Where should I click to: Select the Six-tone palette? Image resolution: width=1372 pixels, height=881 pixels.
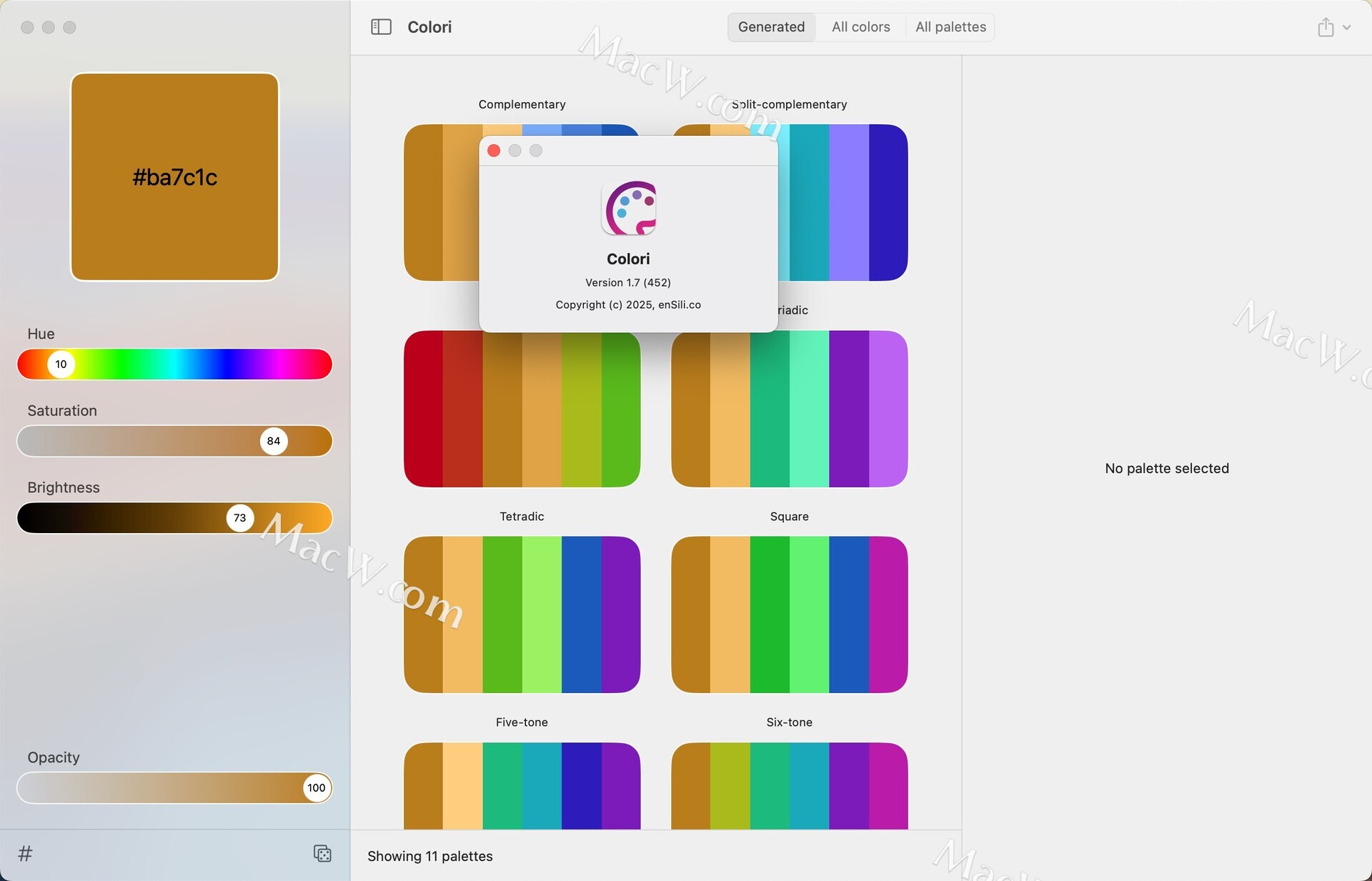[789, 786]
